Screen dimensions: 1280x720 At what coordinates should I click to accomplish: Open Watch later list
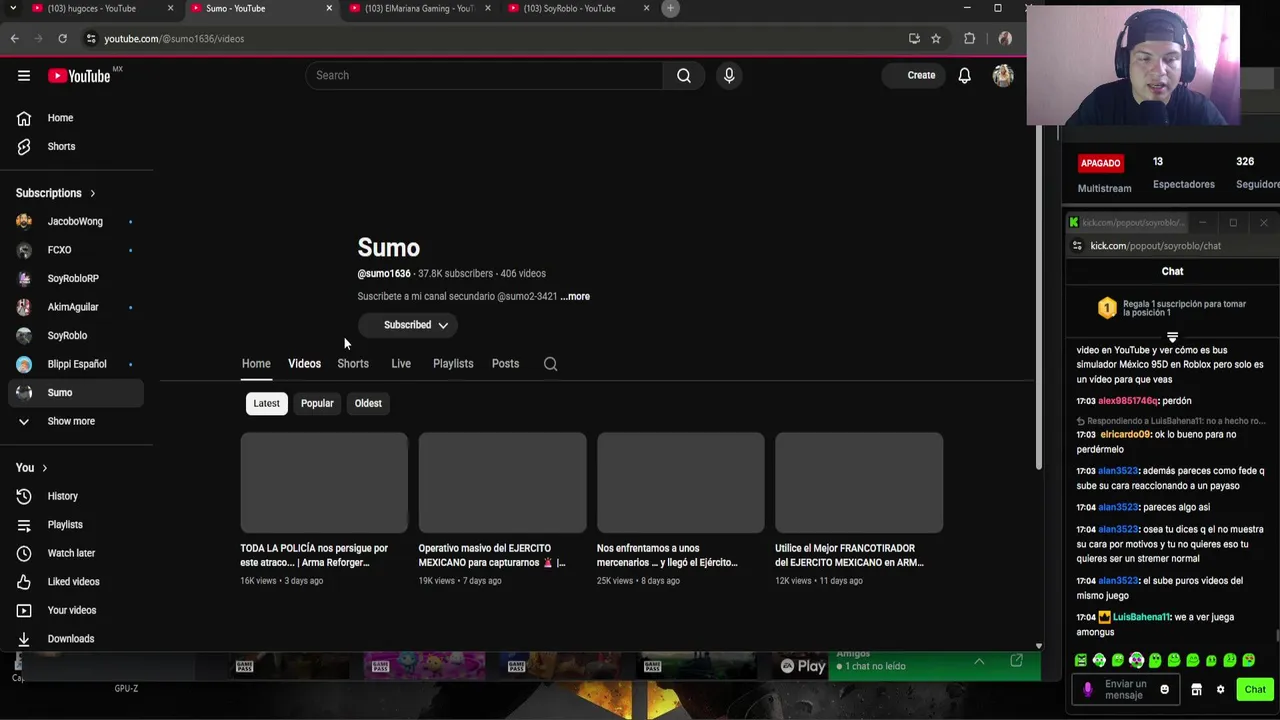[x=76, y=553]
